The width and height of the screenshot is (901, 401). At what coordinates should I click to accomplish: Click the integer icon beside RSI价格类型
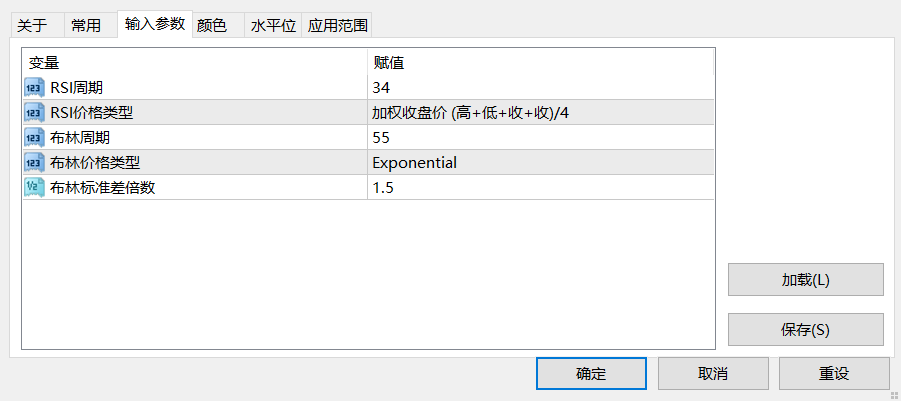[x=34, y=113]
